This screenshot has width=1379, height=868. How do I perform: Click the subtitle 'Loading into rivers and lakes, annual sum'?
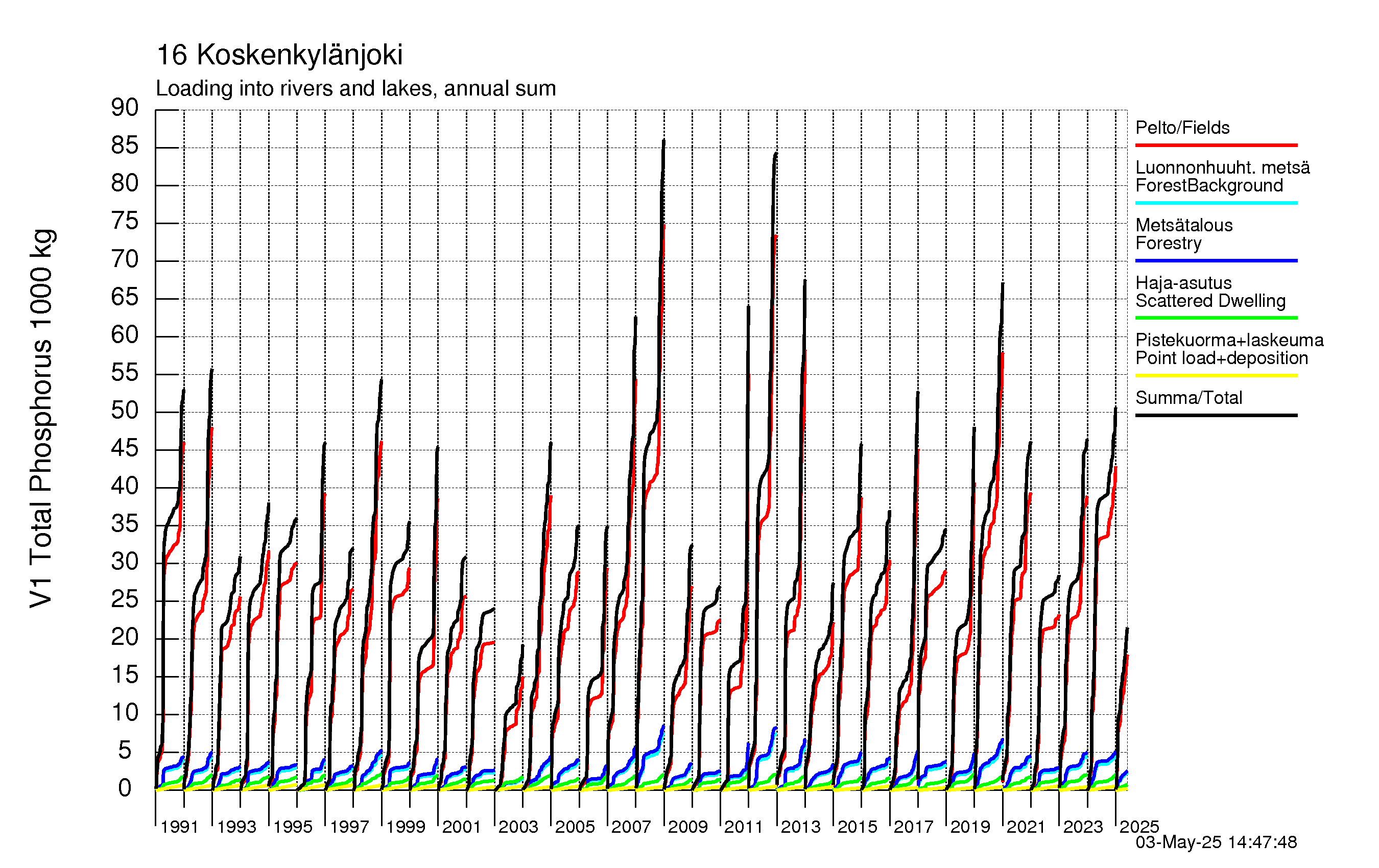coord(355,89)
